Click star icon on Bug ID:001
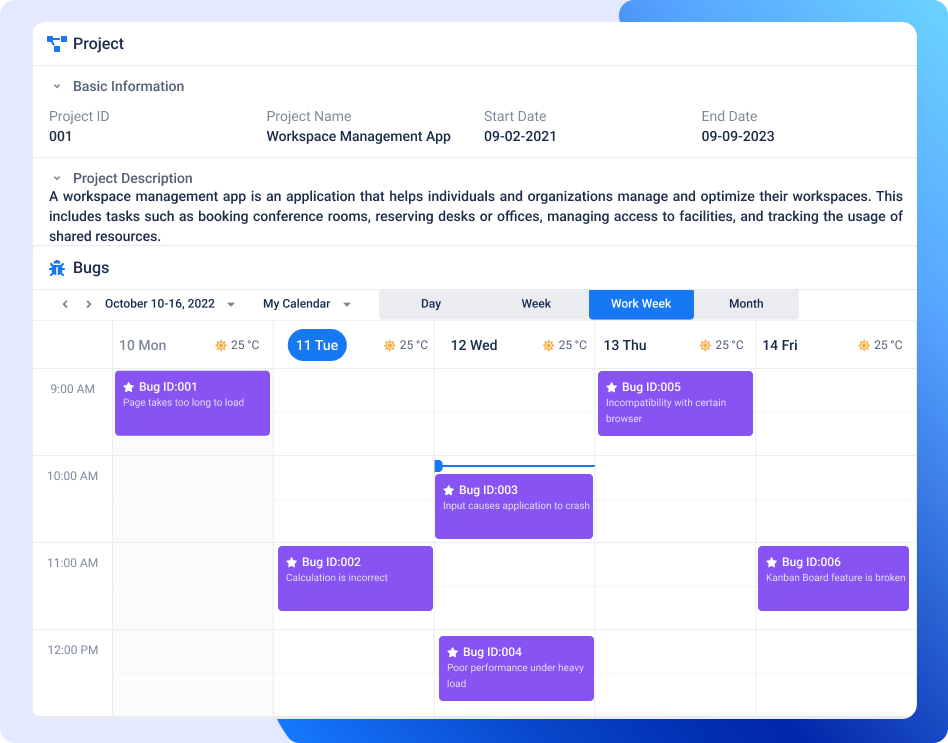 128,387
